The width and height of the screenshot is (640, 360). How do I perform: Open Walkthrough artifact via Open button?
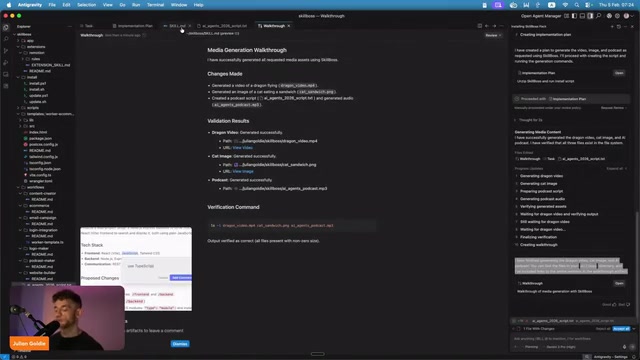point(619,283)
